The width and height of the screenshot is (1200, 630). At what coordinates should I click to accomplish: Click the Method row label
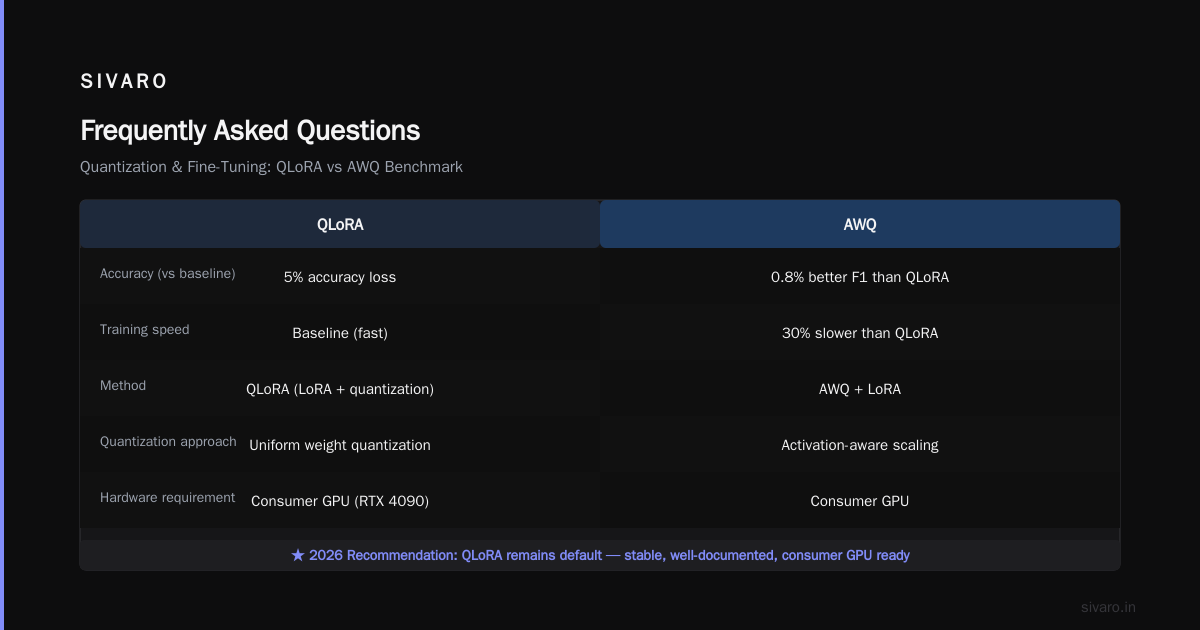pyautogui.click(x=123, y=385)
